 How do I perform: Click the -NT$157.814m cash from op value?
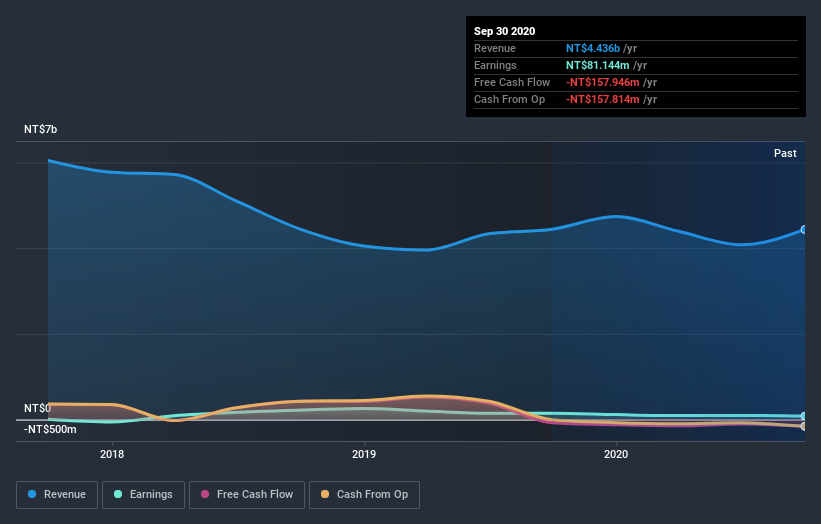tap(603, 99)
